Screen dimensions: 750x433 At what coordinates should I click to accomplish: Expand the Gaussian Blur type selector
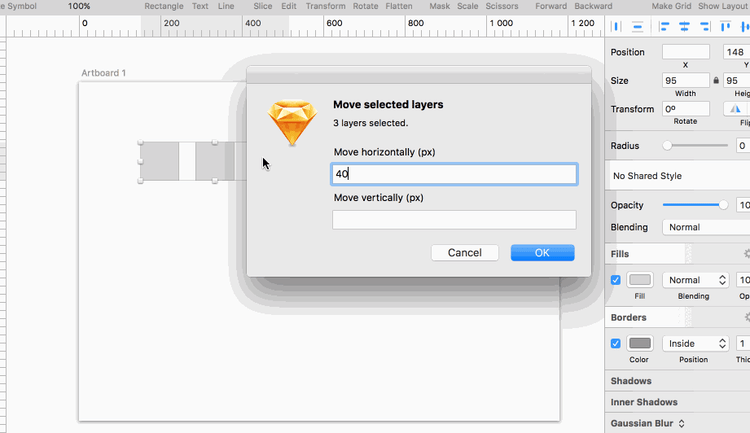pyautogui.click(x=681, y=423)
